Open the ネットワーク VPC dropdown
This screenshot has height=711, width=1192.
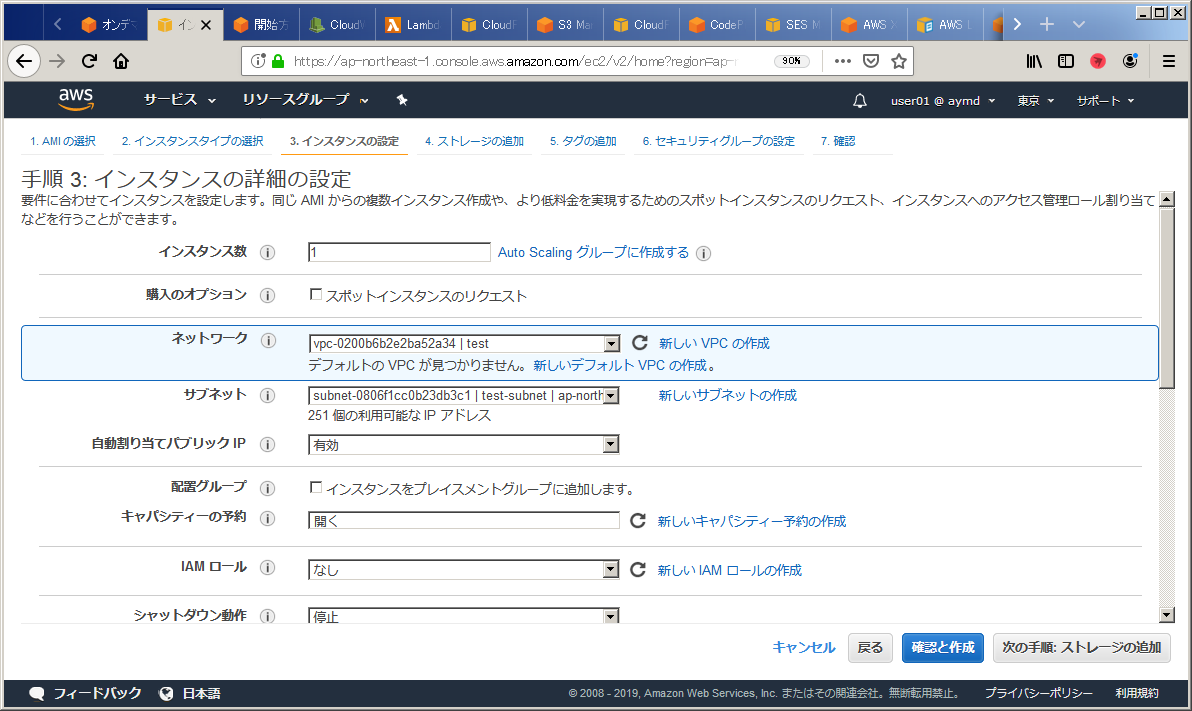pyautogui.click(x=464, y=344)
